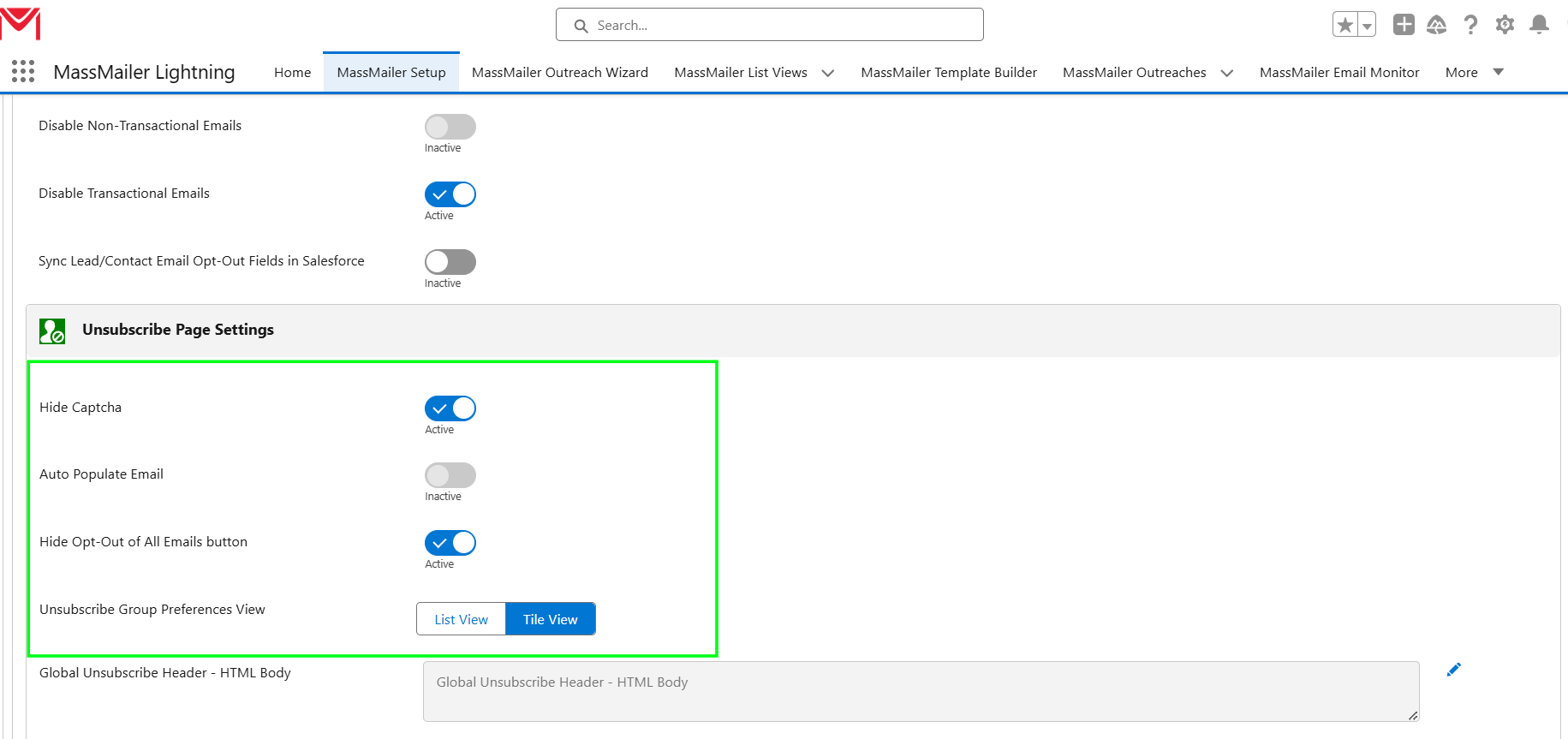Click the Favorites star icon
1568x739 pixels.
(x=1345, y=25)
